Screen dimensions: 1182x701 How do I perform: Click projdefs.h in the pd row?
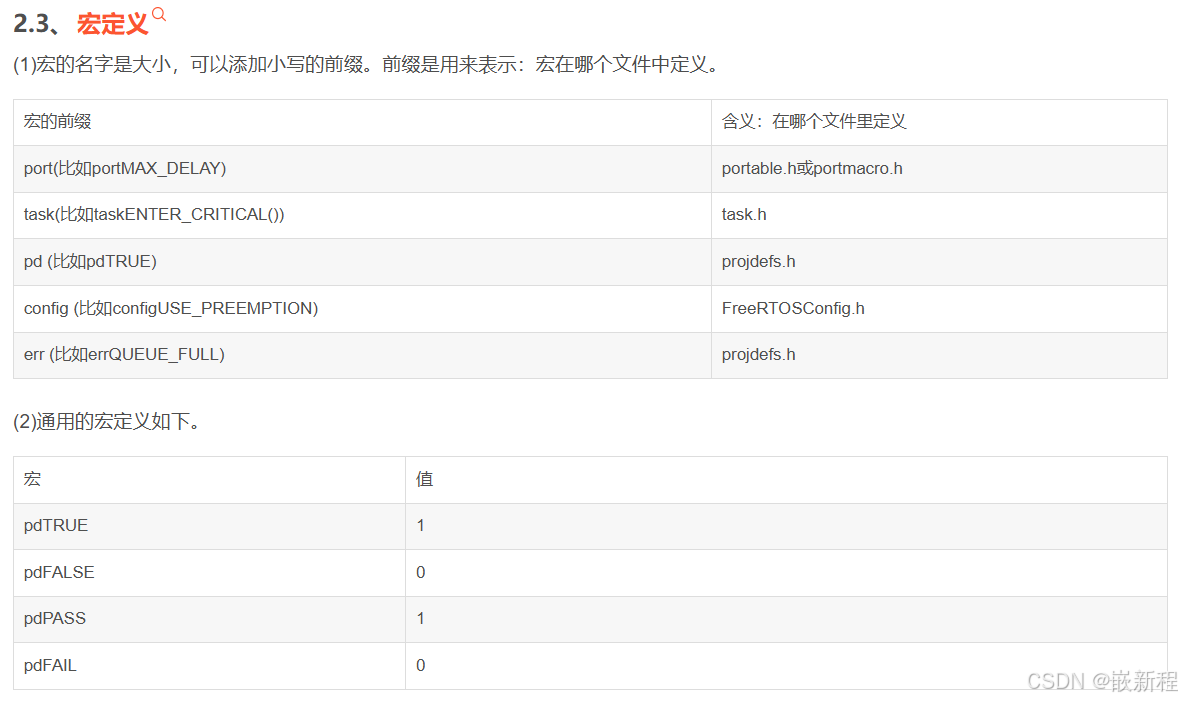(939, 262)
